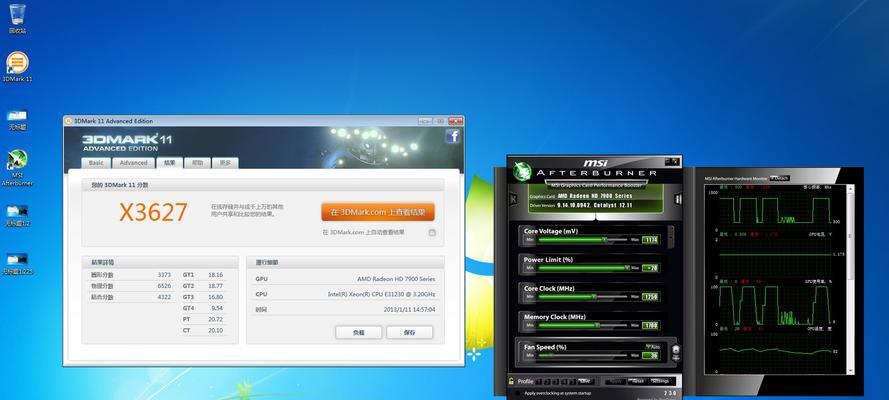The width and height of the screenshot is (889, 400).
Task: Select Afterburner profile slot 5
Action: coord(572,381)
